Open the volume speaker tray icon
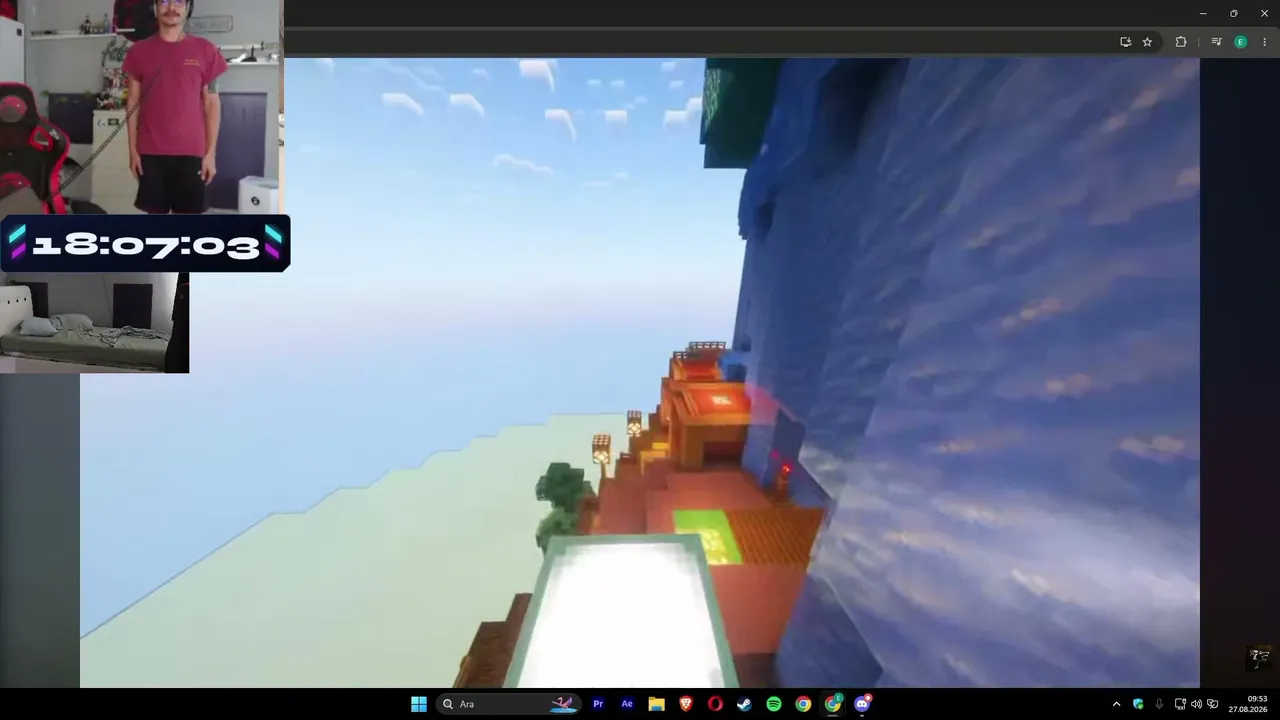The width and height of the screenshot is (1280, 720). pyautogui.click(x=1196, y=704)
